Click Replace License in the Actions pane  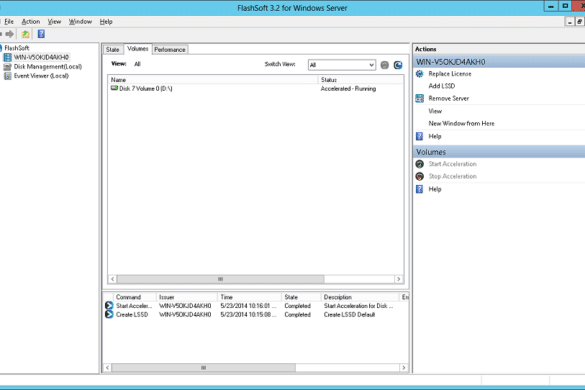point(450,74)
